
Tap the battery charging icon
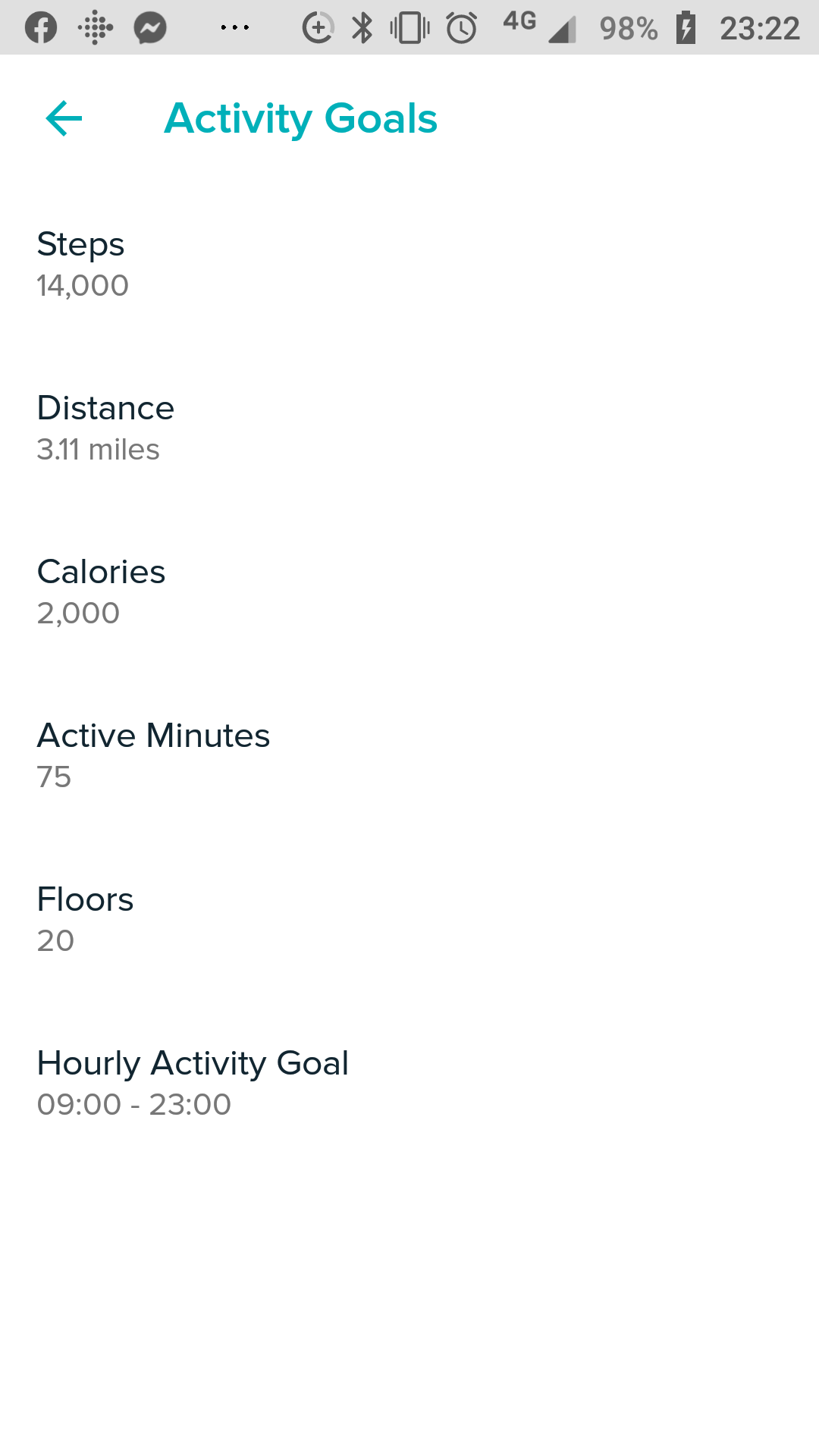click(x=686, y=28)
